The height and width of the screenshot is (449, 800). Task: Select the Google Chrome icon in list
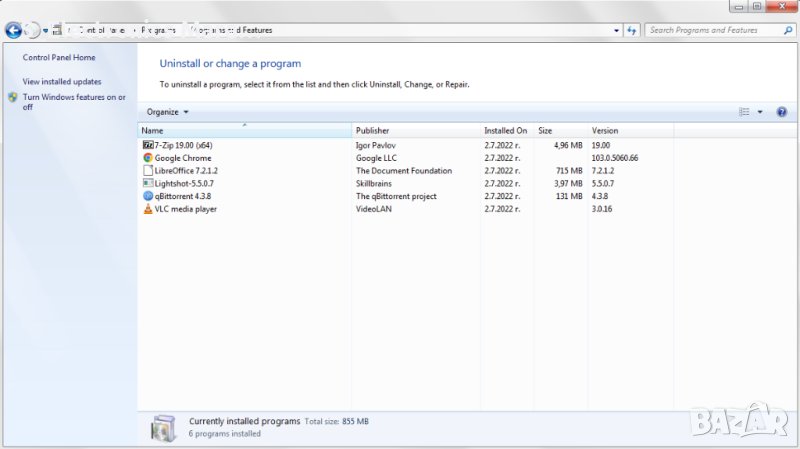click(x=148, y=158)
